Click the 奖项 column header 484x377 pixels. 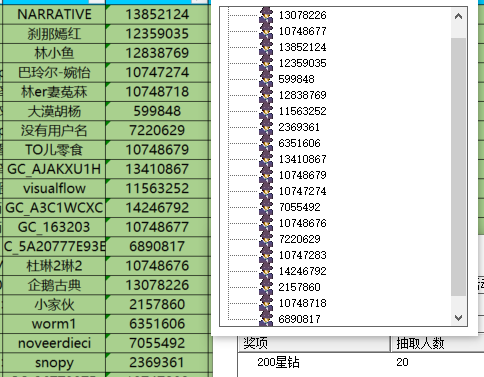314,343
